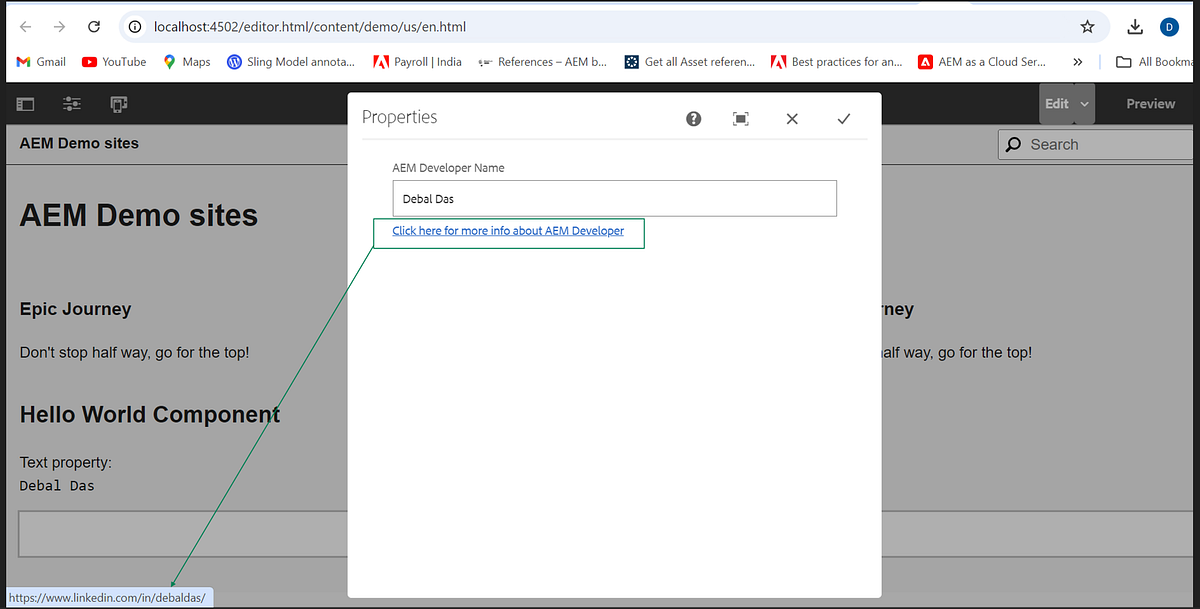Click the AEM Developer Name input field
The height and width of the screenshot is (609, 1200).
614,198
